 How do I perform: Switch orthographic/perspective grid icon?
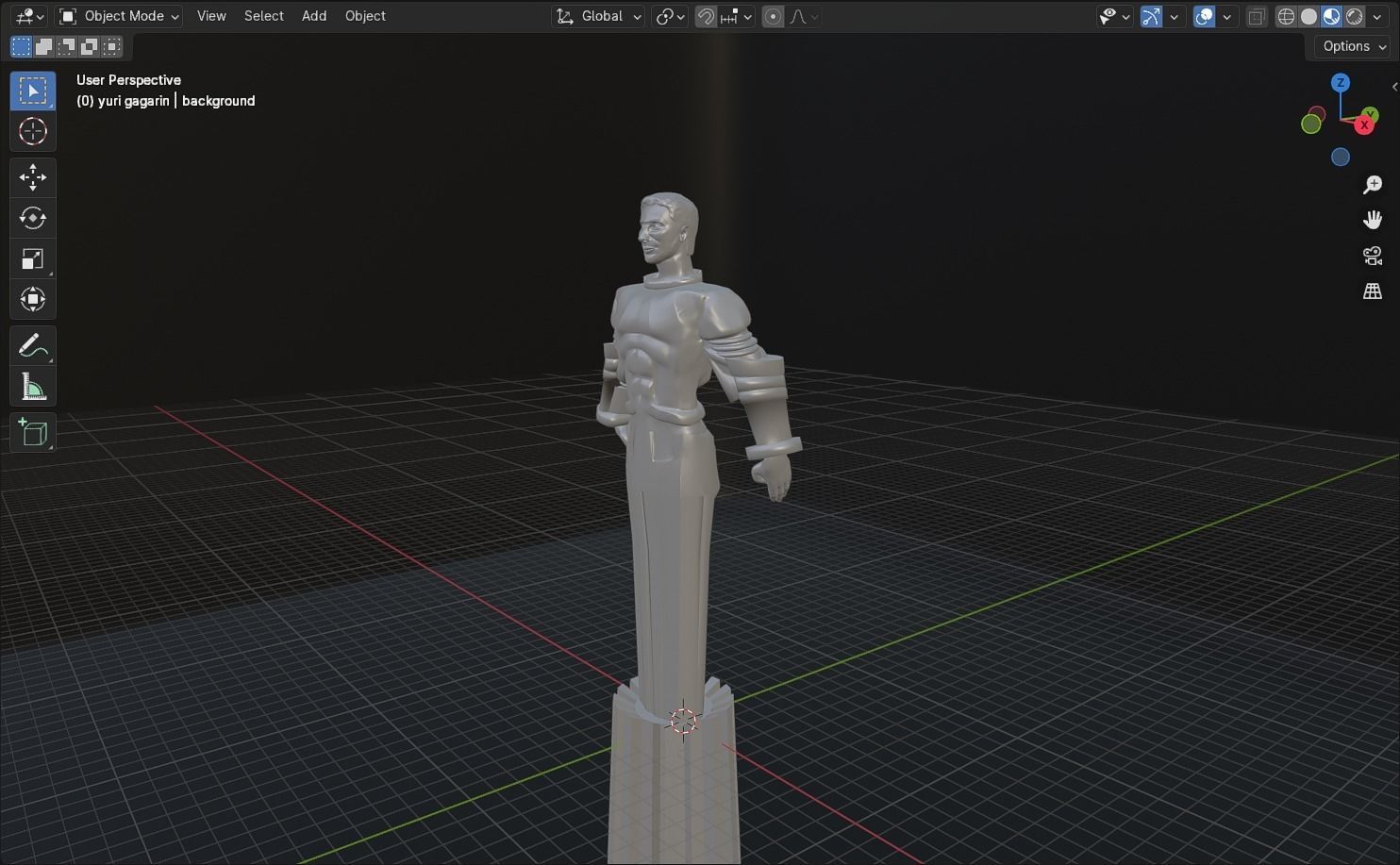[1373, 291]
